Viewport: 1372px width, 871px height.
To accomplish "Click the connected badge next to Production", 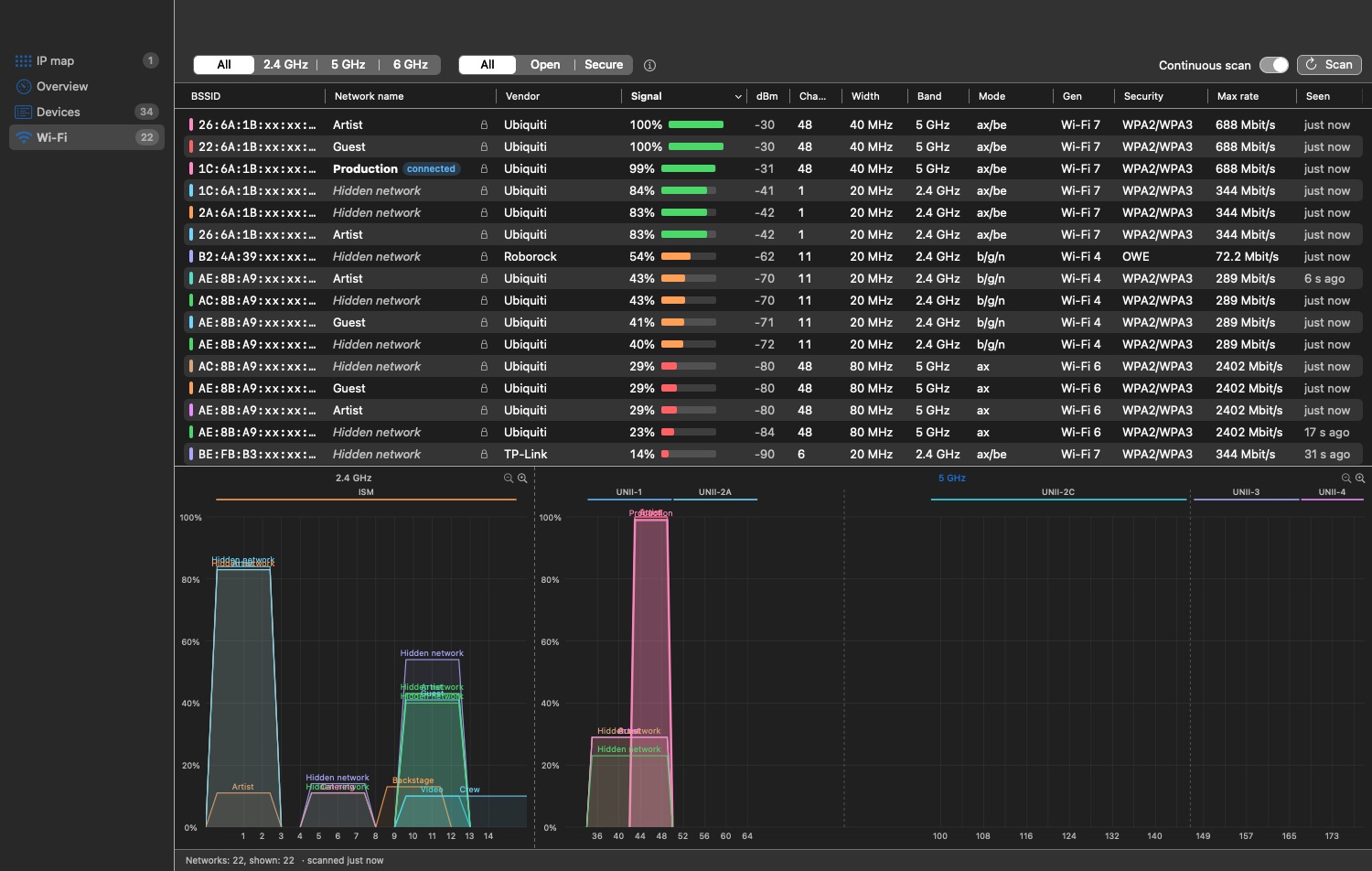I will [431, 168].
